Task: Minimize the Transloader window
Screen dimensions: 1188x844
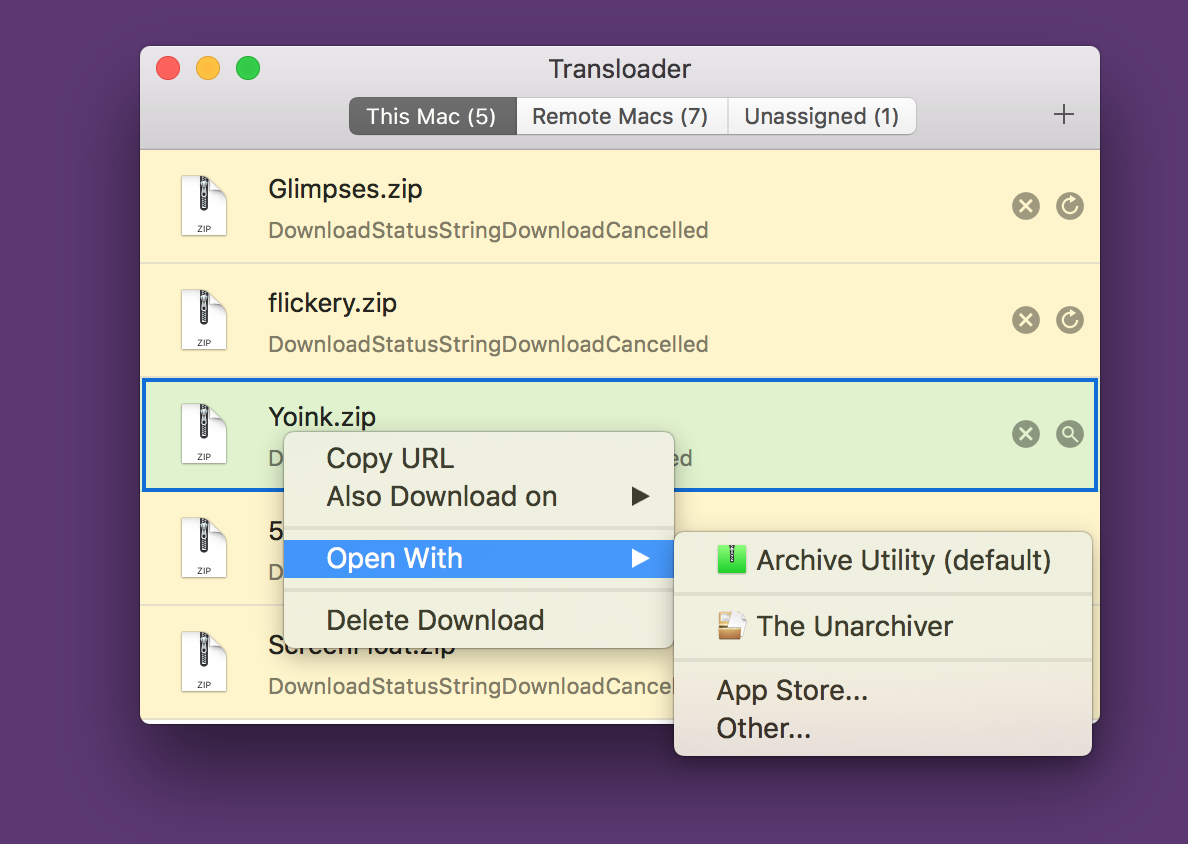Action: click(208, 68)
